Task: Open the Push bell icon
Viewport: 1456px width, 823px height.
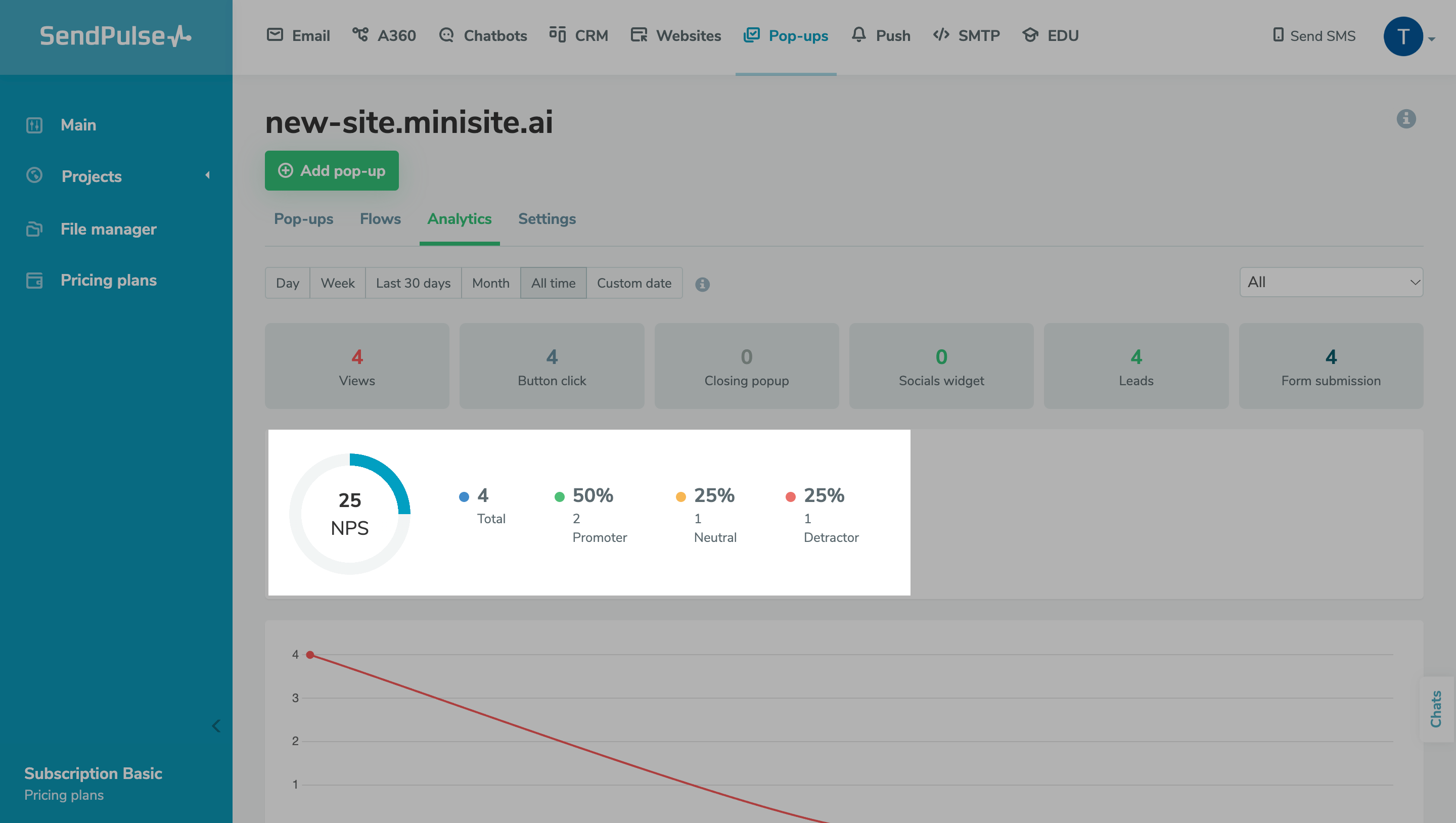Action: pyautogui.click(x=858, y=35)
